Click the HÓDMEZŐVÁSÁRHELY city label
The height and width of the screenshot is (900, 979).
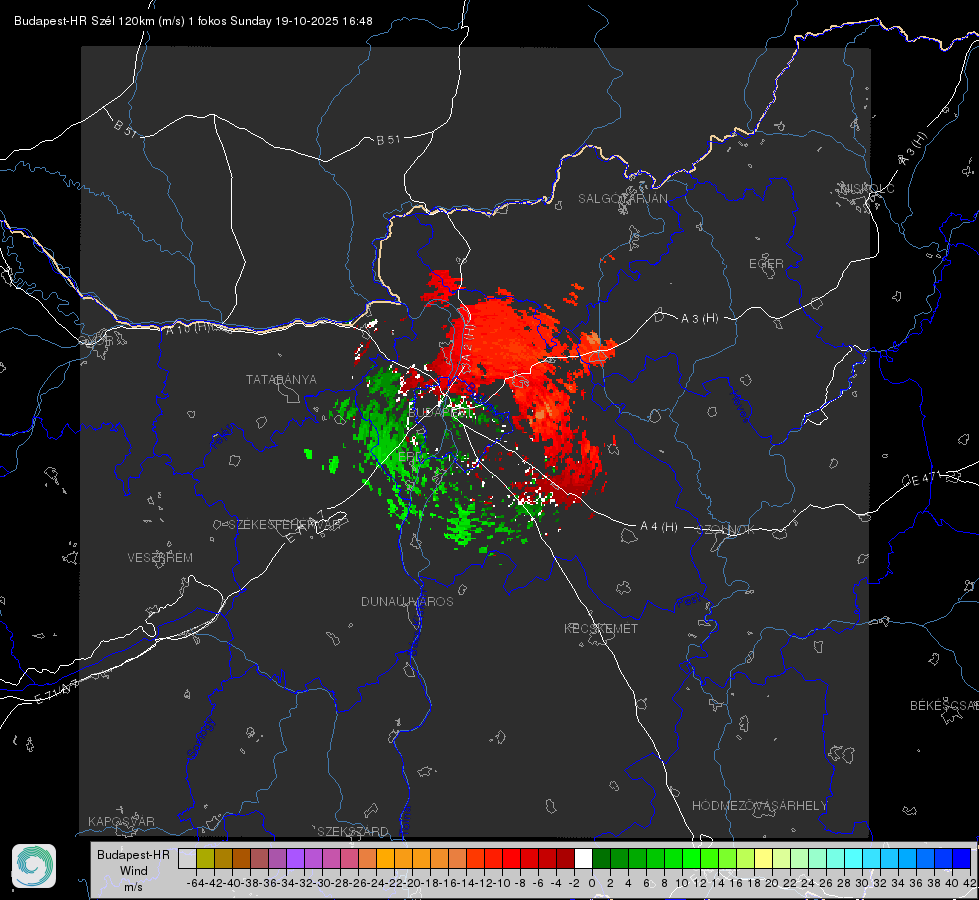[x=759, y=805]
